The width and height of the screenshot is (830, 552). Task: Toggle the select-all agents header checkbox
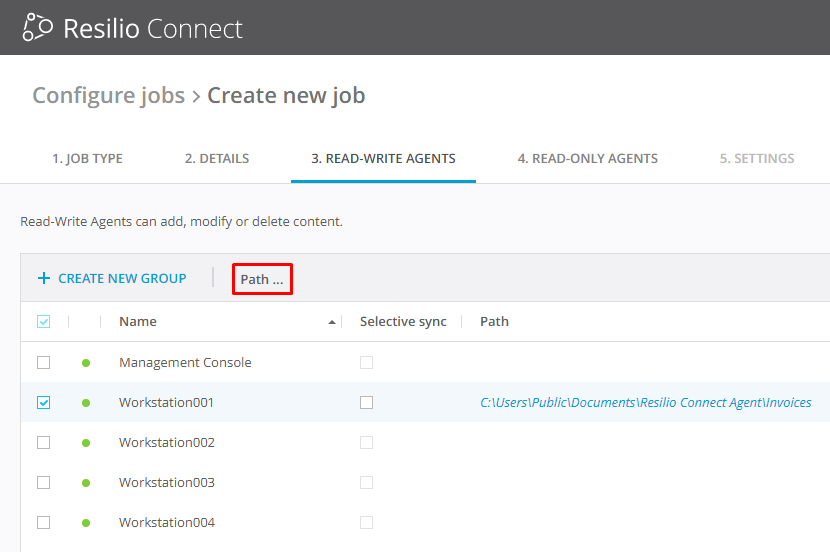click(43, 322)
